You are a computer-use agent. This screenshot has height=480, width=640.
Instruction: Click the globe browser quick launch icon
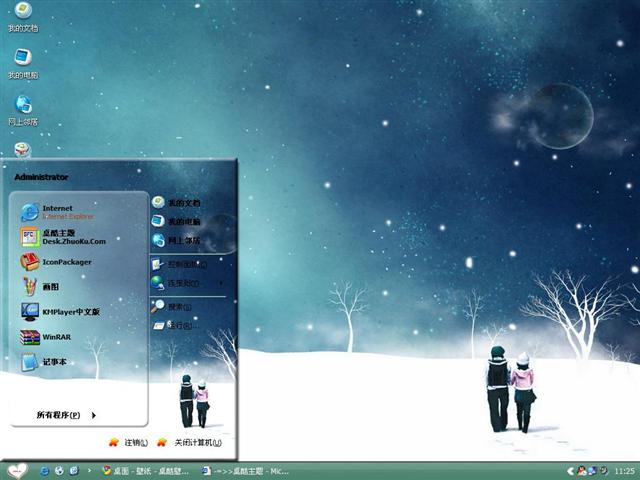click(x=59, y=471)
